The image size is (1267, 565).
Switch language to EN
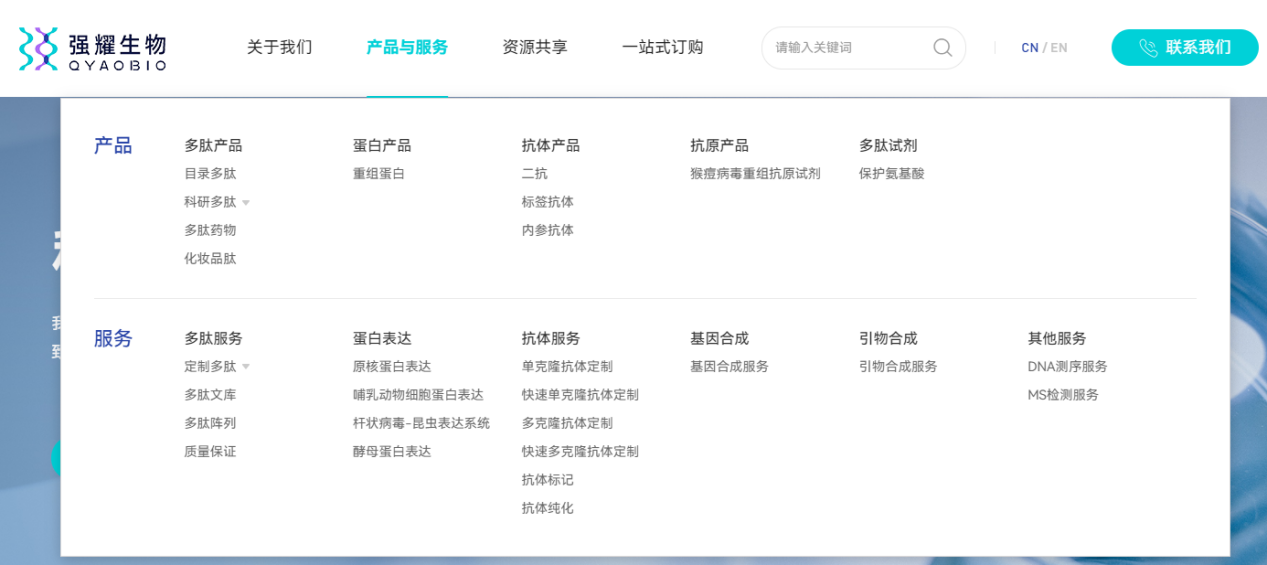[x=1058, y=48]
